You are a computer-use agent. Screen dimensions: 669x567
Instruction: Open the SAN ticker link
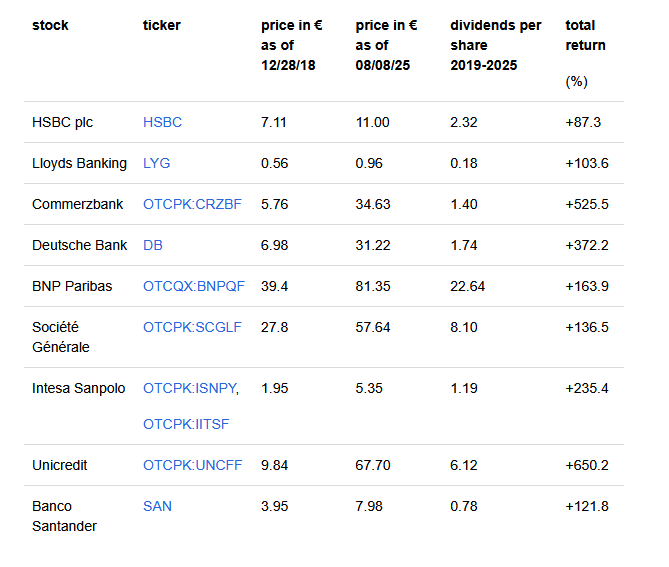pos(157,506)
